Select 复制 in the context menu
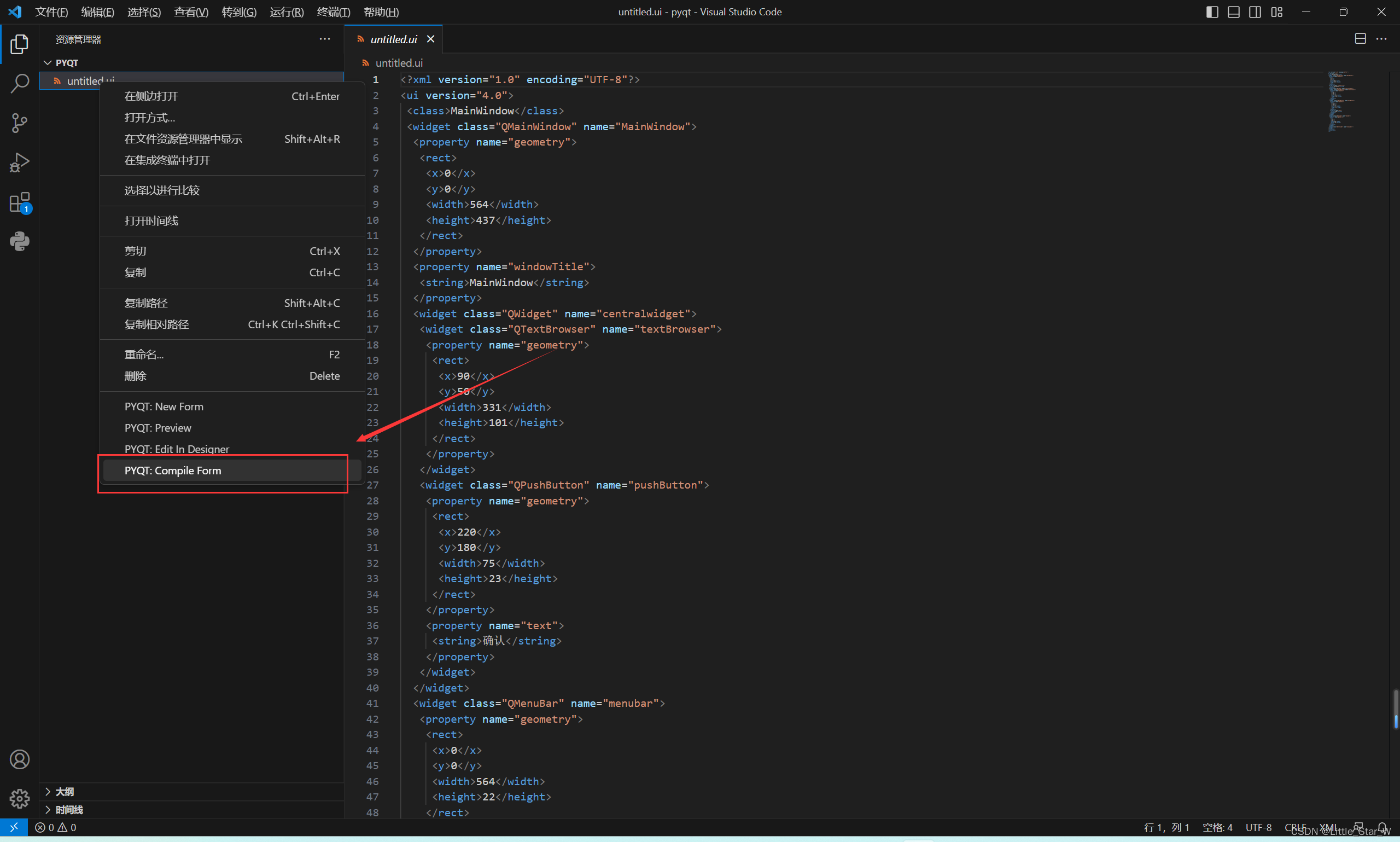 [x=232, y=272]
